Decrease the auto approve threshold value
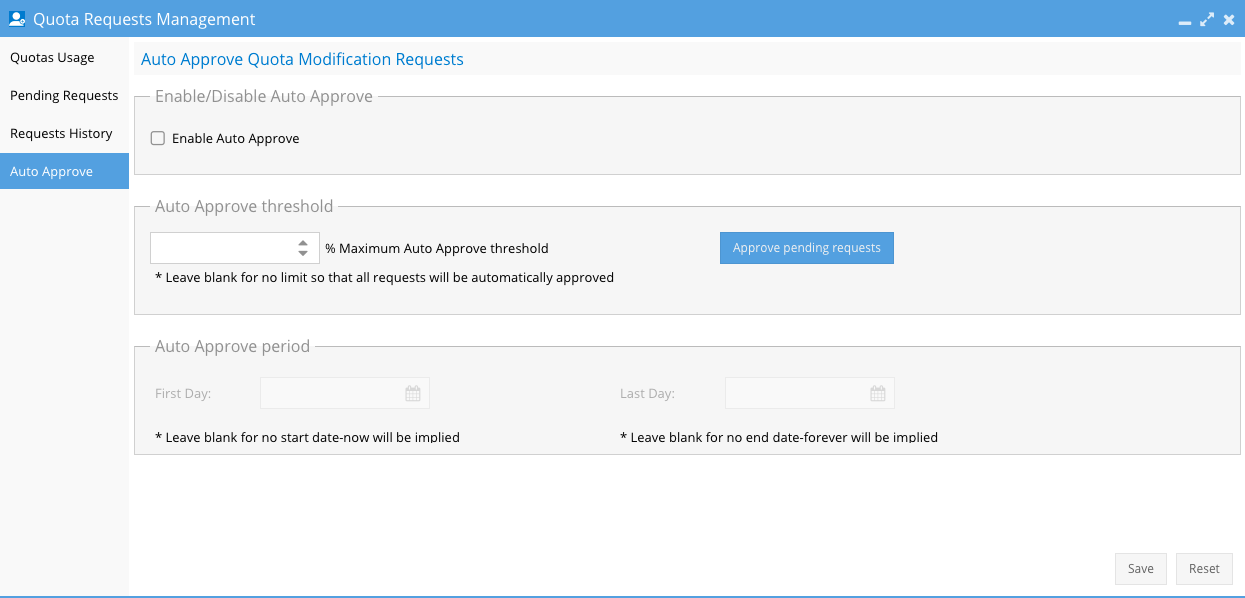 pos(303,254)
